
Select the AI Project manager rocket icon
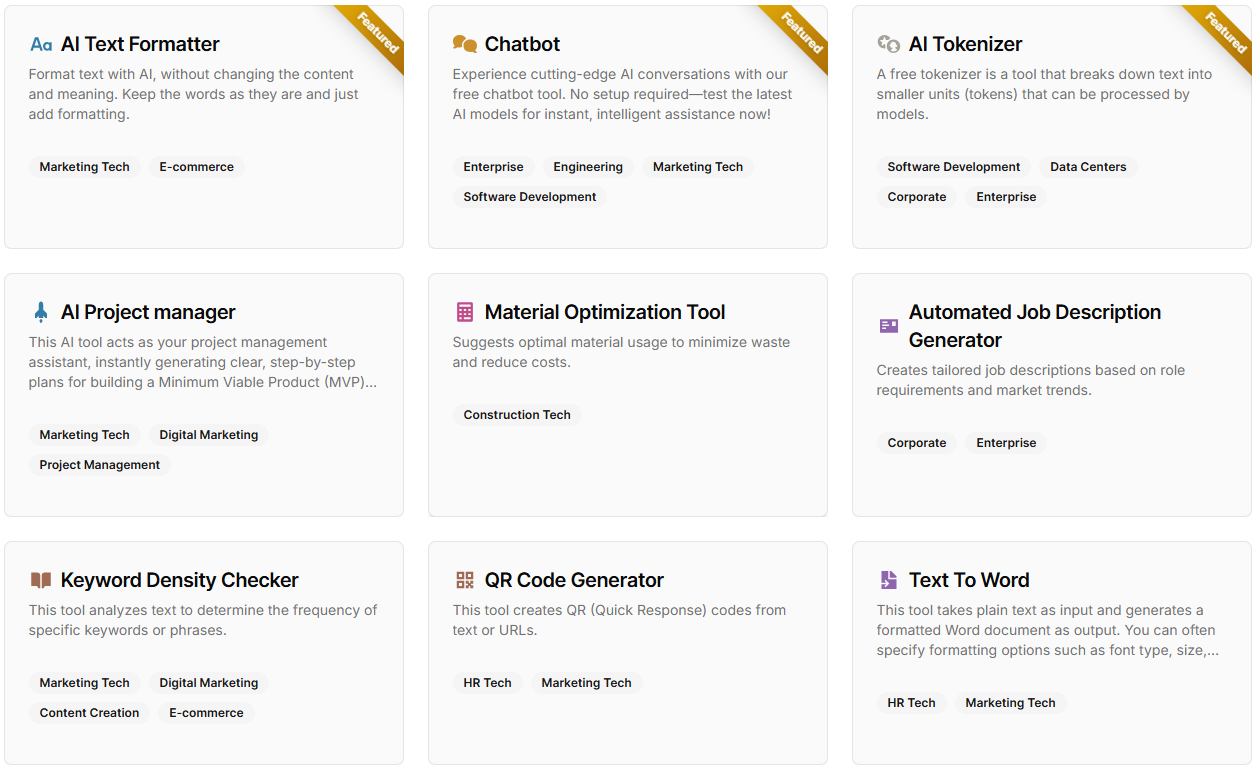(40, 311)
